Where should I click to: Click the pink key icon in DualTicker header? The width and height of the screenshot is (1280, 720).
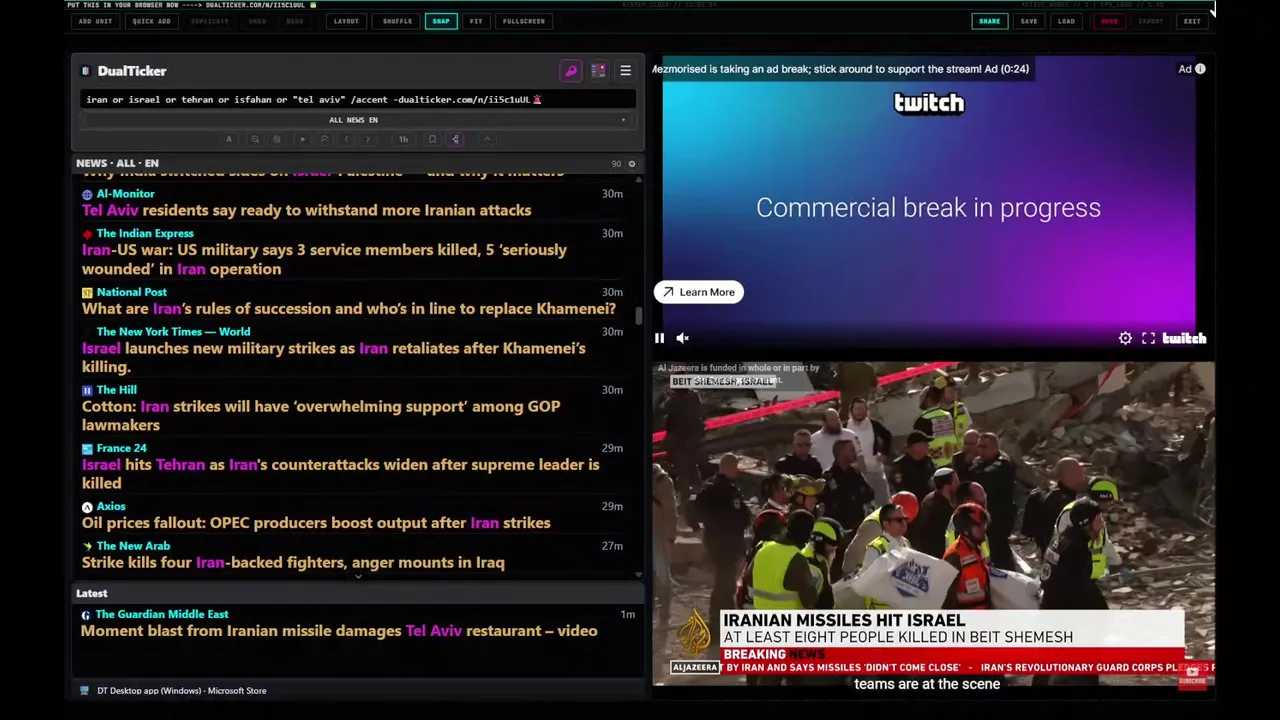pos(571,71)
